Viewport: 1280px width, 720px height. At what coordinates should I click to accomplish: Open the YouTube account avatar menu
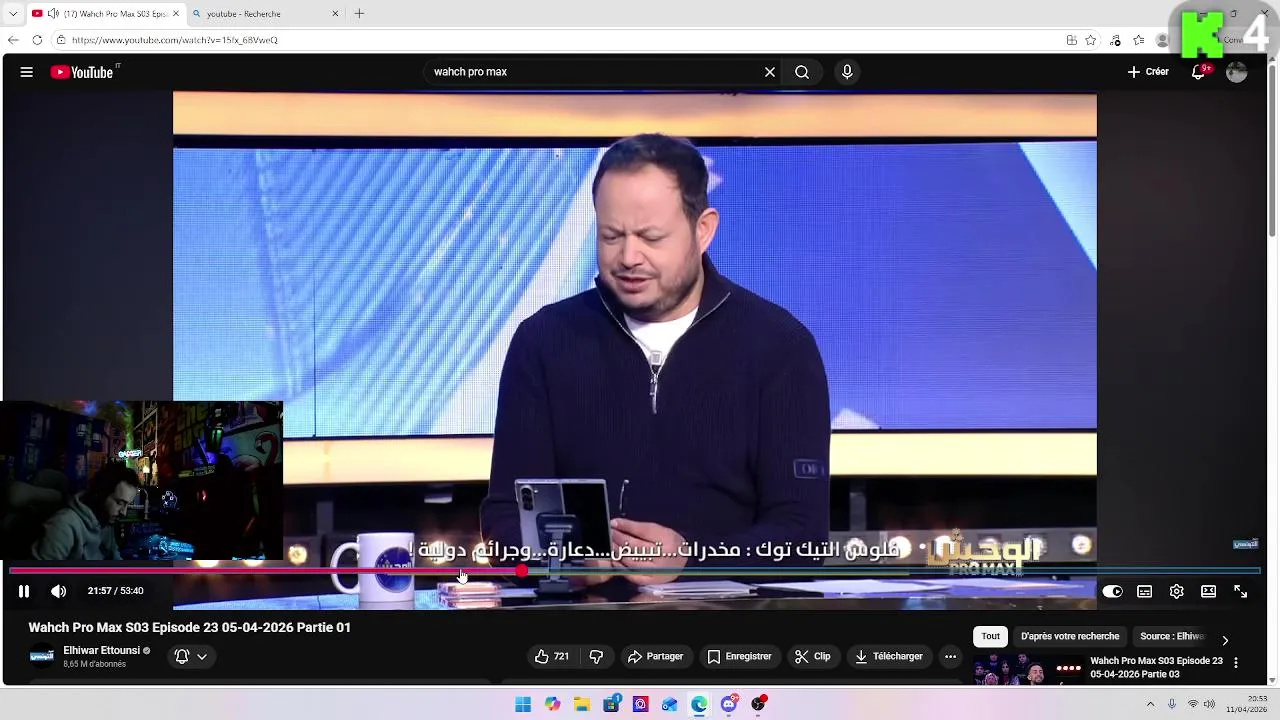(x=1237, y=72)
